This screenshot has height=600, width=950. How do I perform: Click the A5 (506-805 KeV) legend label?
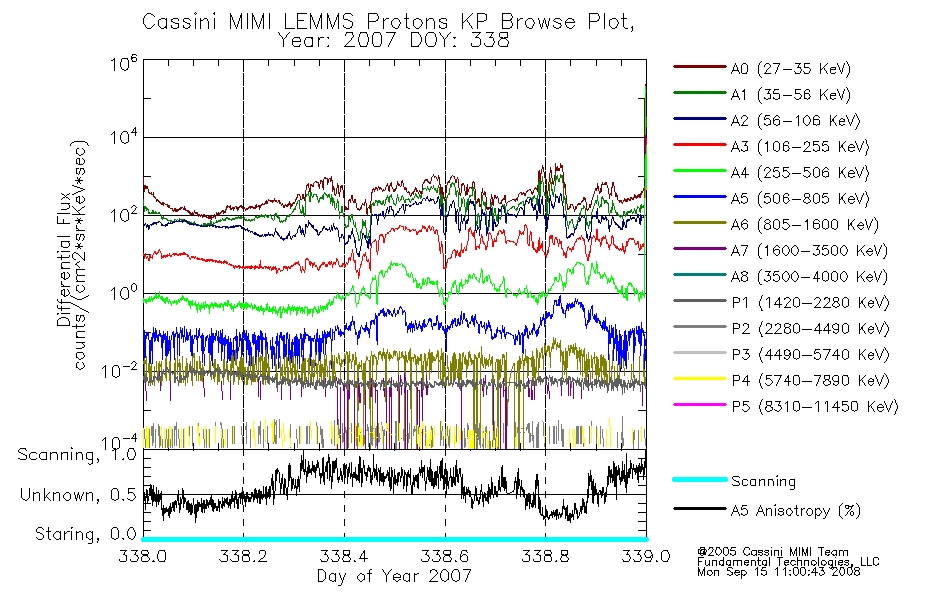click(x=800, y=199)
